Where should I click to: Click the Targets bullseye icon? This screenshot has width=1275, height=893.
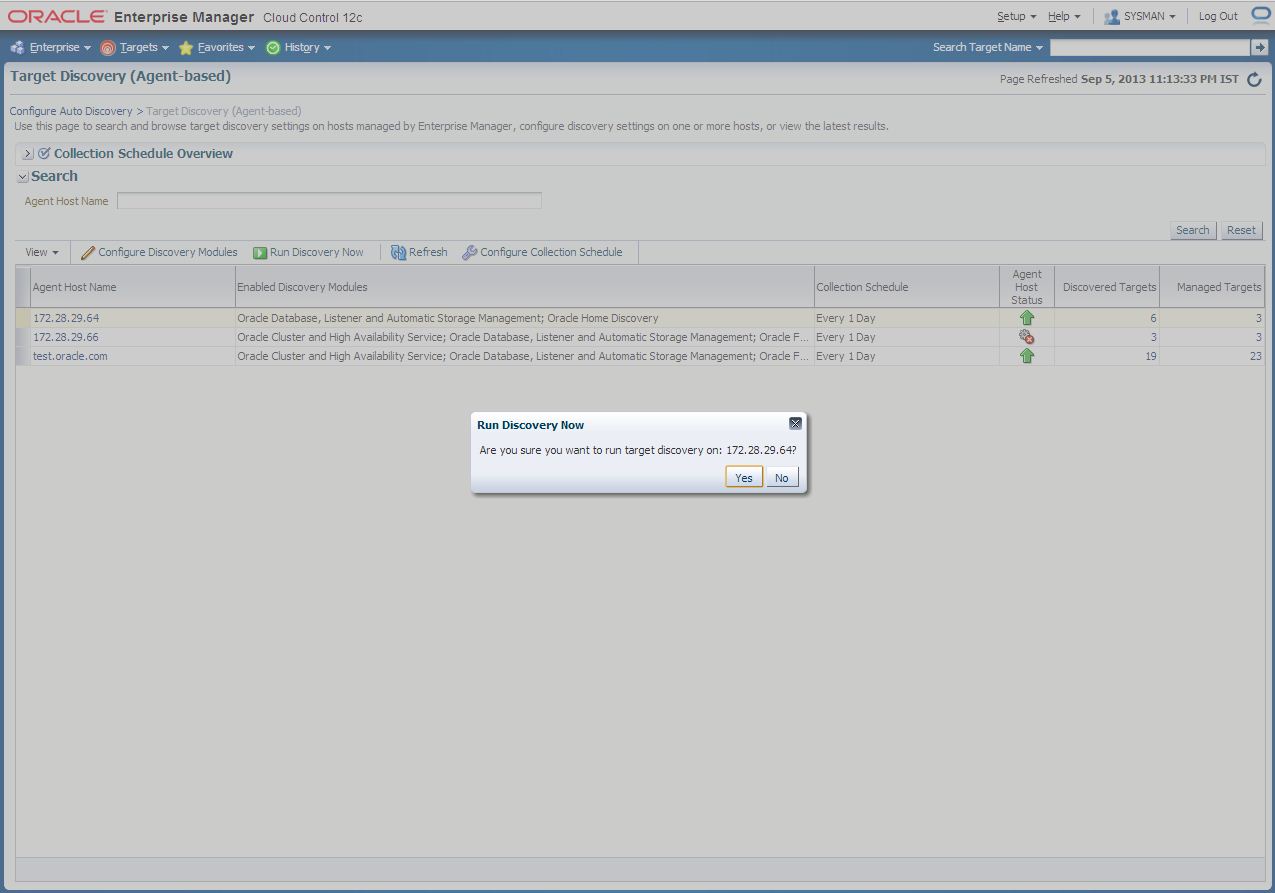pos(108,47)
